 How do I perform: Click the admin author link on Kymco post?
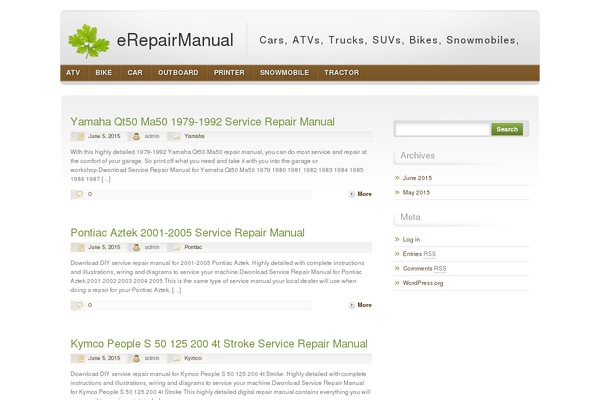tap(152, 358)
